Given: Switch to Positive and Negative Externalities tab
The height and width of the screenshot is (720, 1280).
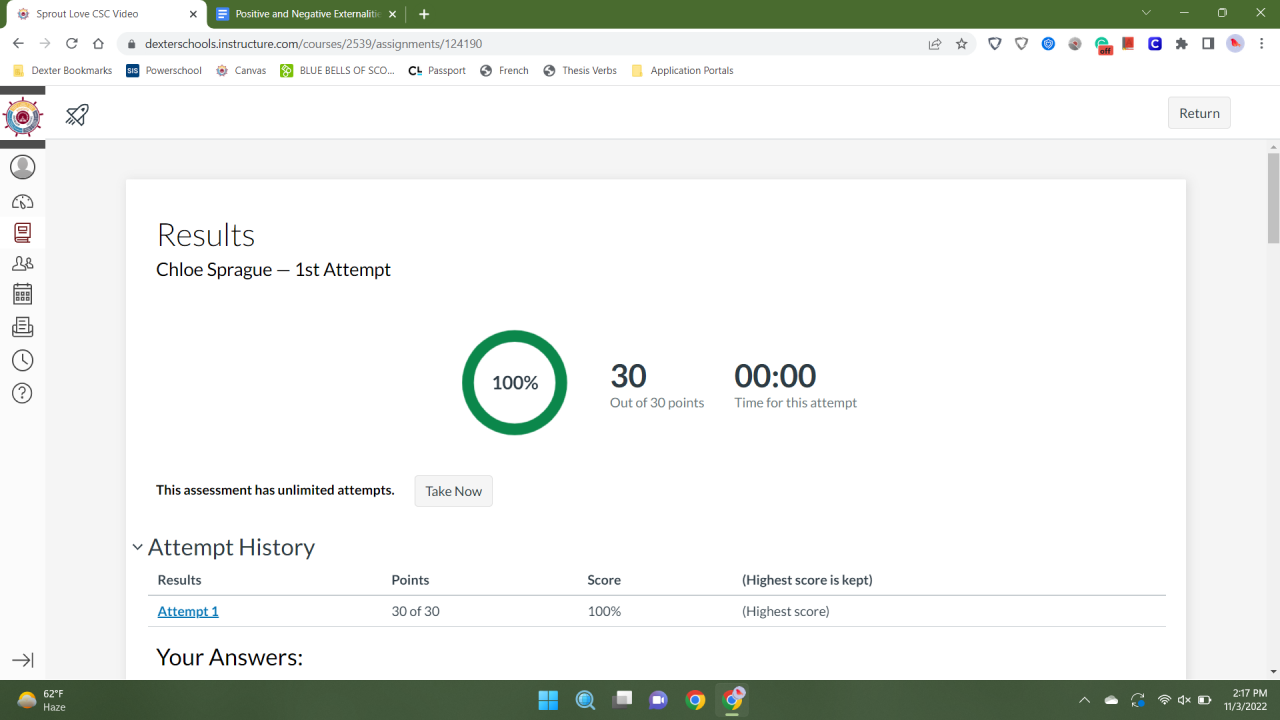Looking at the screenshot, I should pos(306,14).
